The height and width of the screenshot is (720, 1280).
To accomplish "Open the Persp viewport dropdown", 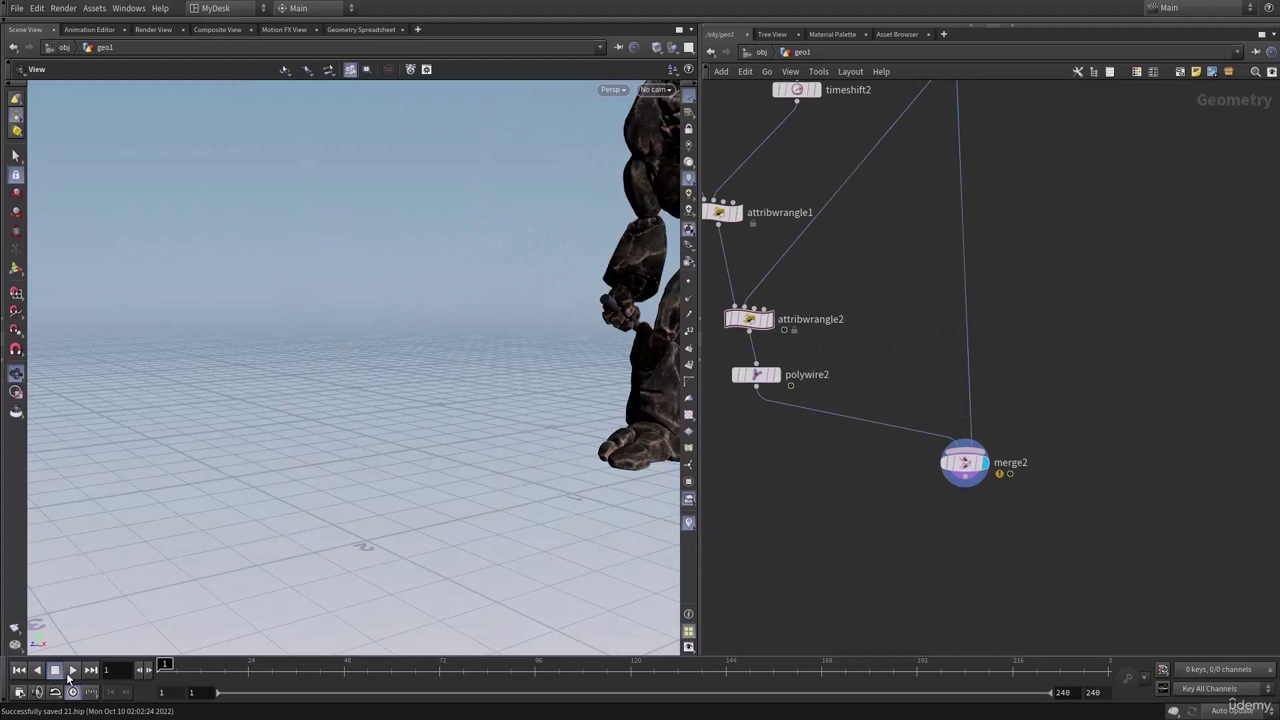I will point(612,90).
